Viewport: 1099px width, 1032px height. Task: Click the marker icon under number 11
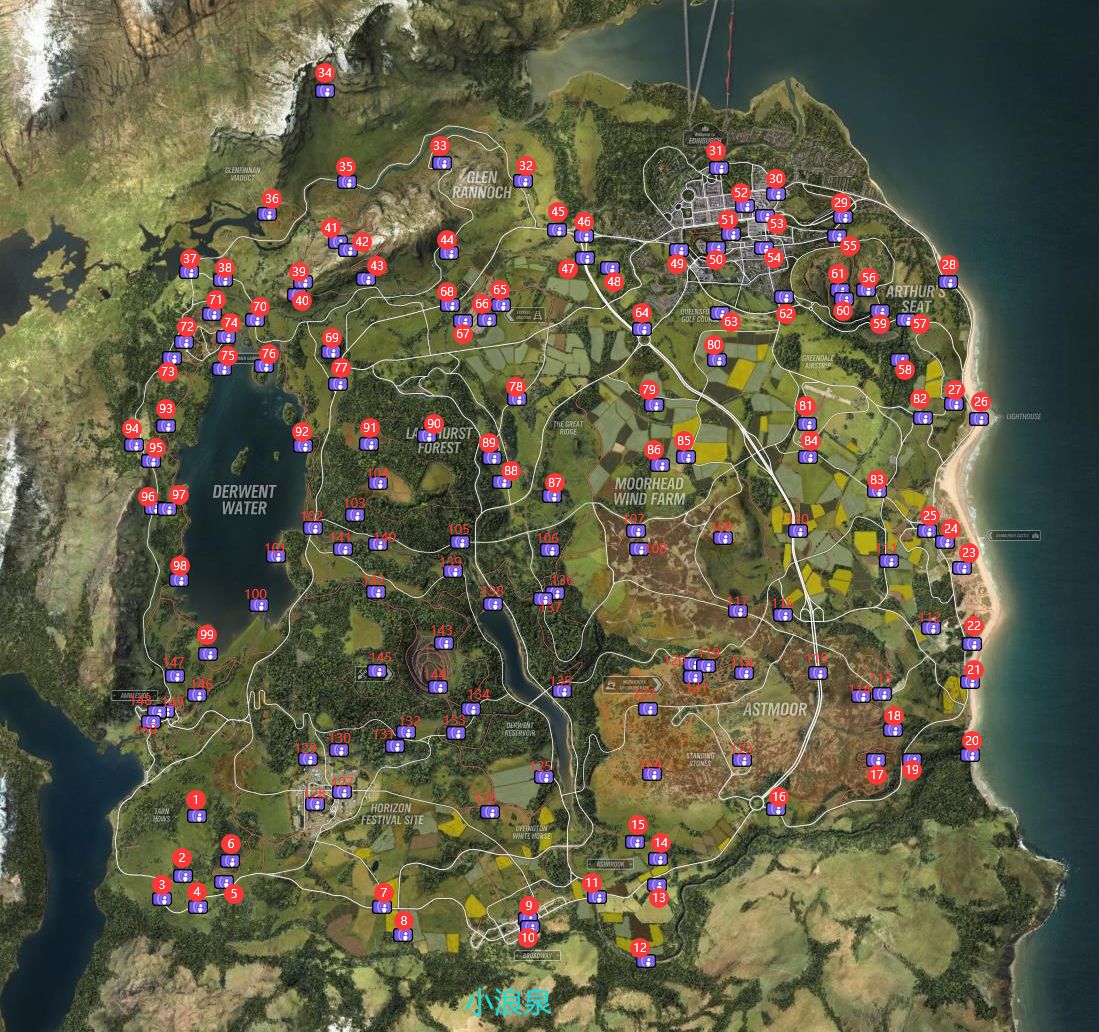596,897
